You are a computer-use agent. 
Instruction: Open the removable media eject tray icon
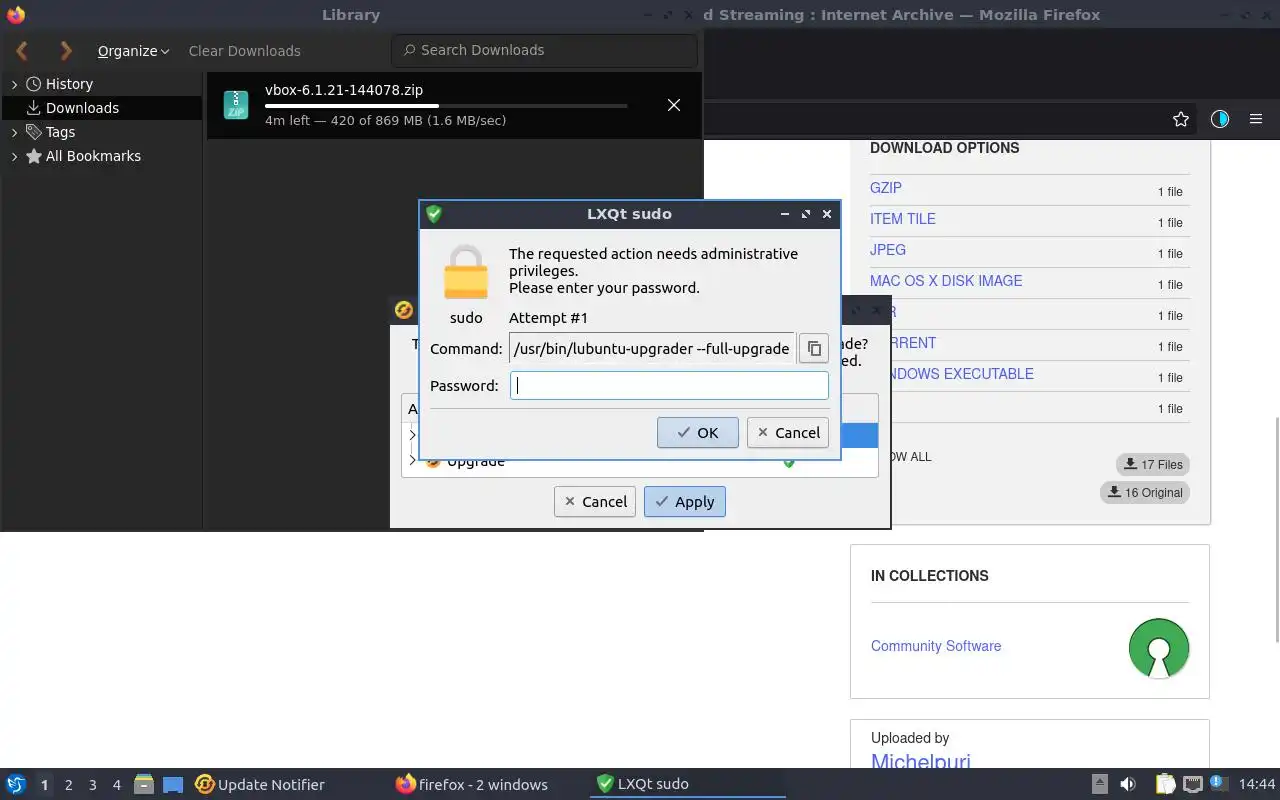point(1099,784)
